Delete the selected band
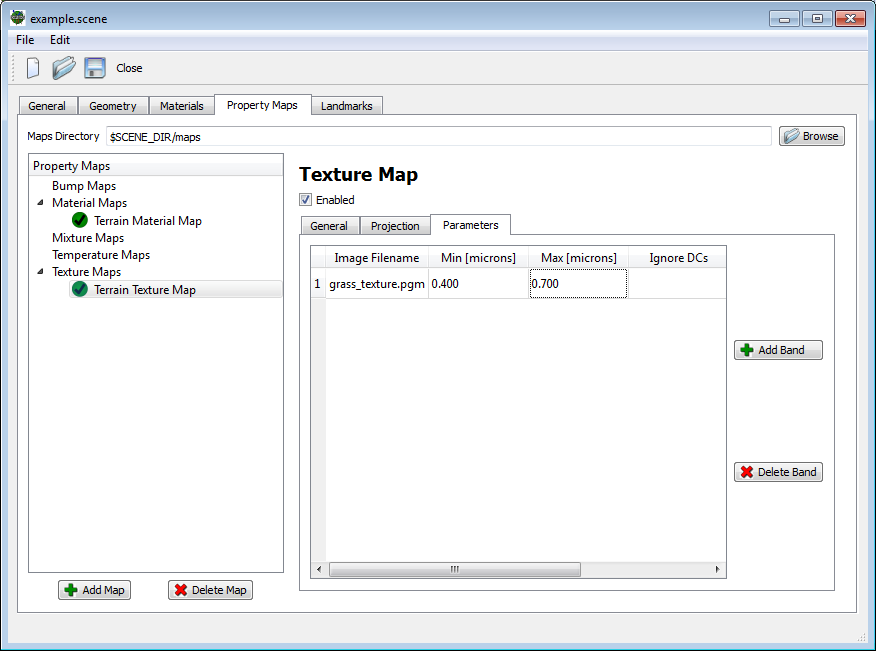This screenshot has width=876, height=651. [x=778, y=472]
